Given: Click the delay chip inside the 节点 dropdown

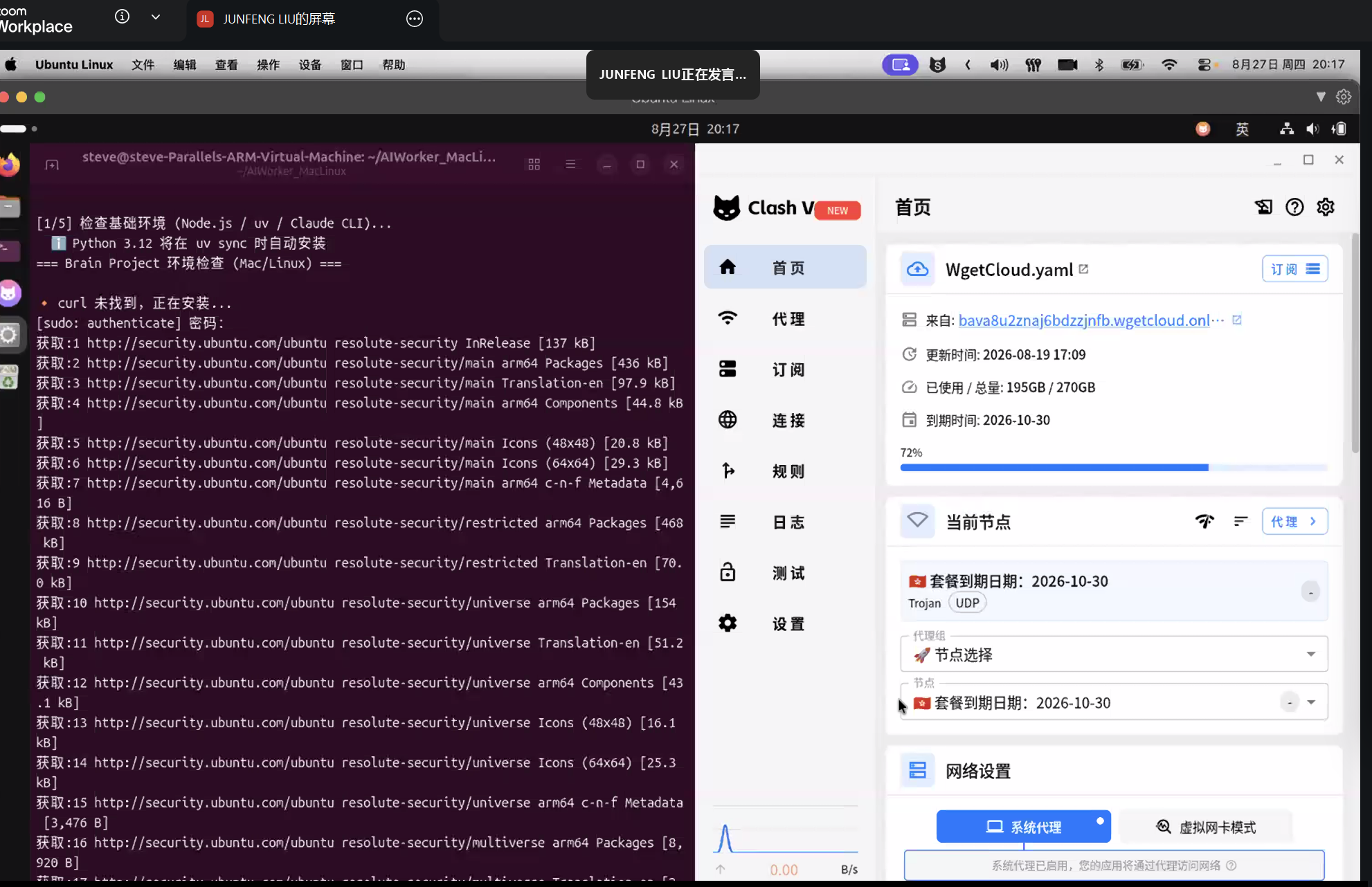Looking at the screenshot, I should tap(1289, 702).
